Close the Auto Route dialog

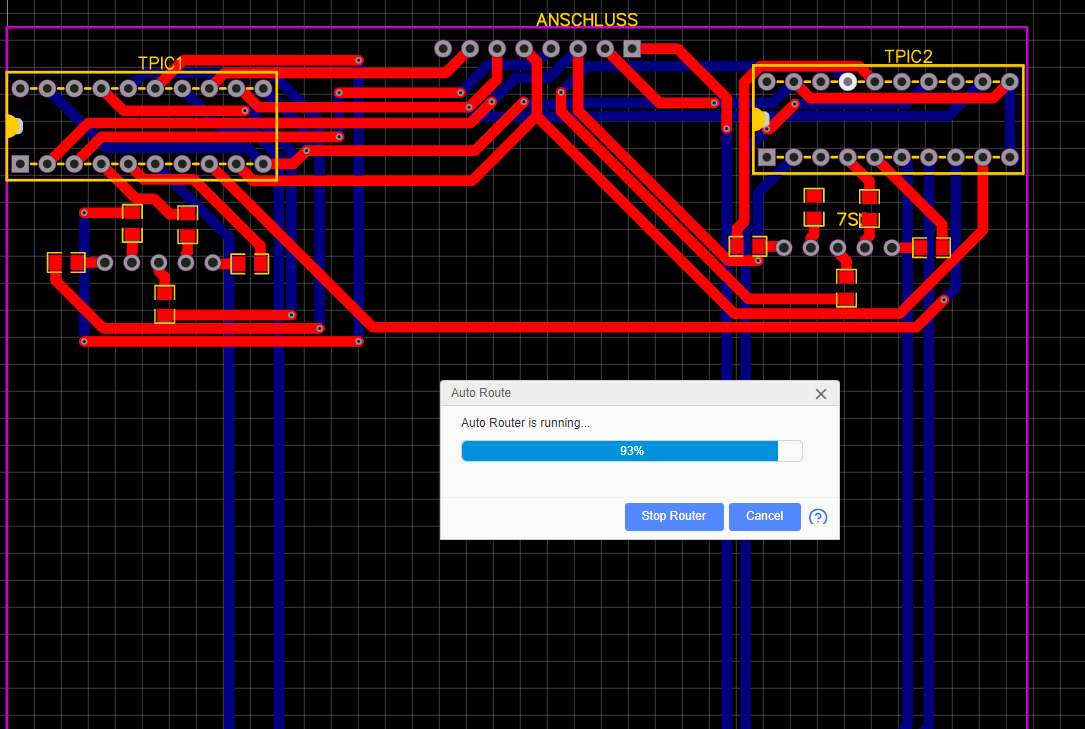820,393
